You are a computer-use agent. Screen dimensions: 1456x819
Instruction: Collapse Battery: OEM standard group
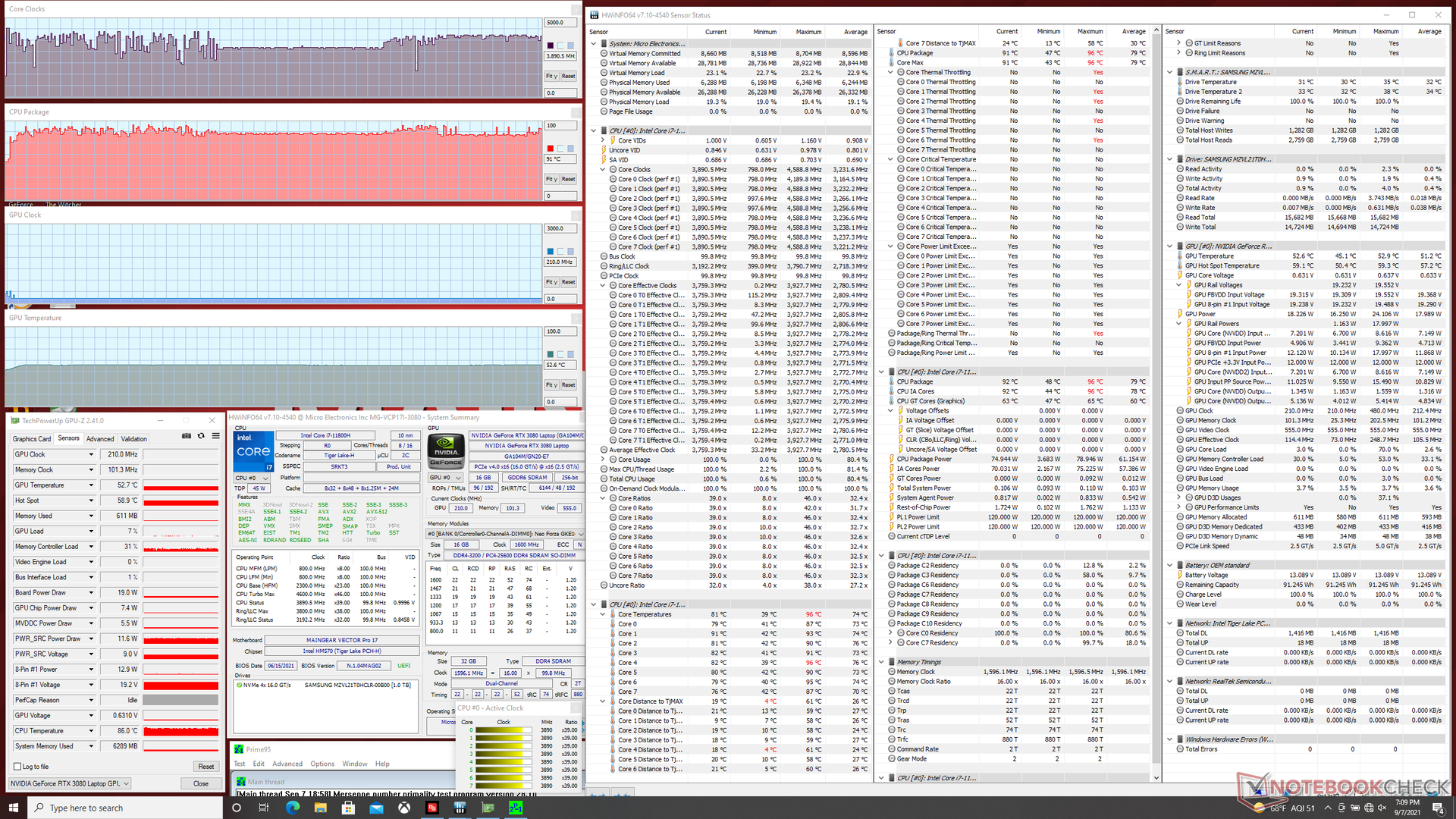pos(1170,566)
